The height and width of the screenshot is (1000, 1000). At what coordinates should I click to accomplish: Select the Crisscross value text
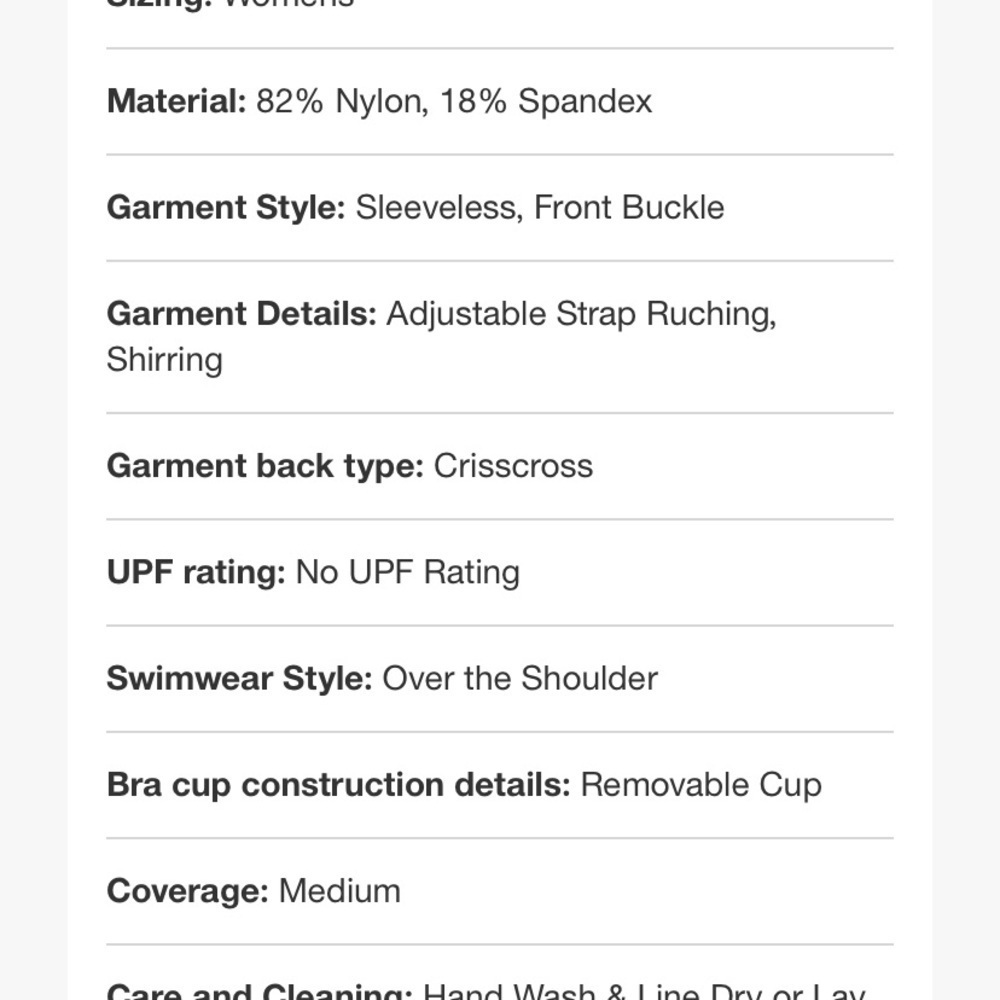[x=513, y=466]
